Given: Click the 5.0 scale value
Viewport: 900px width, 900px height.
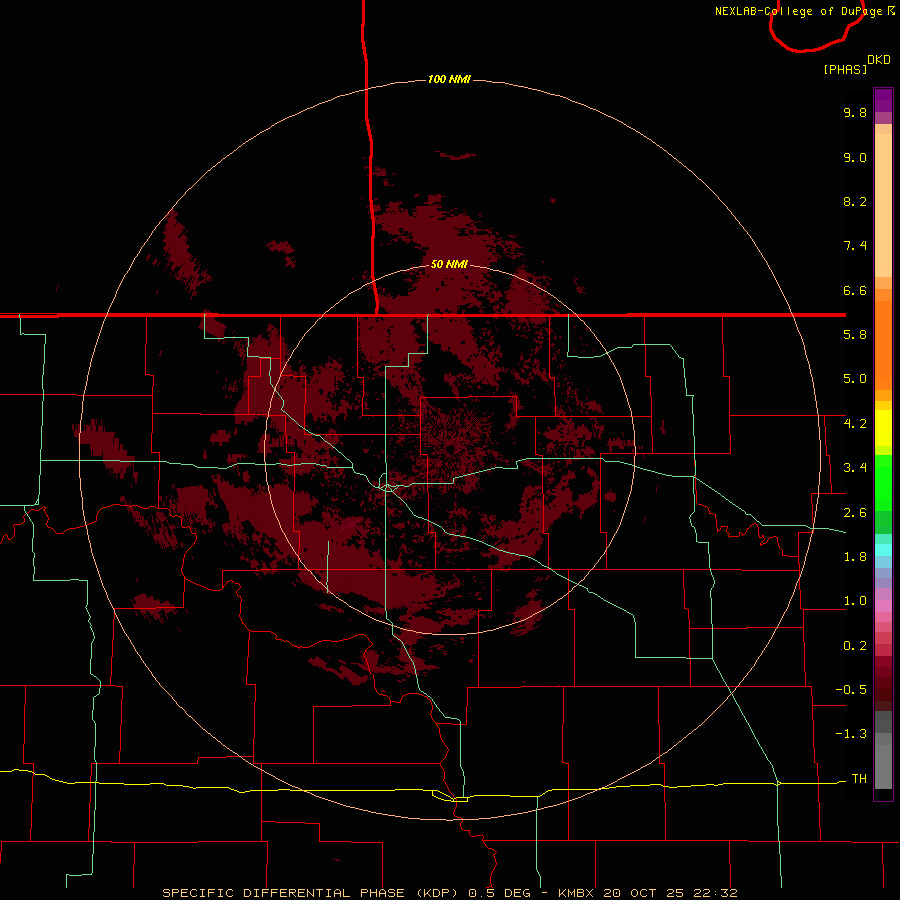Looking at the screenshot, I should 855,379.
